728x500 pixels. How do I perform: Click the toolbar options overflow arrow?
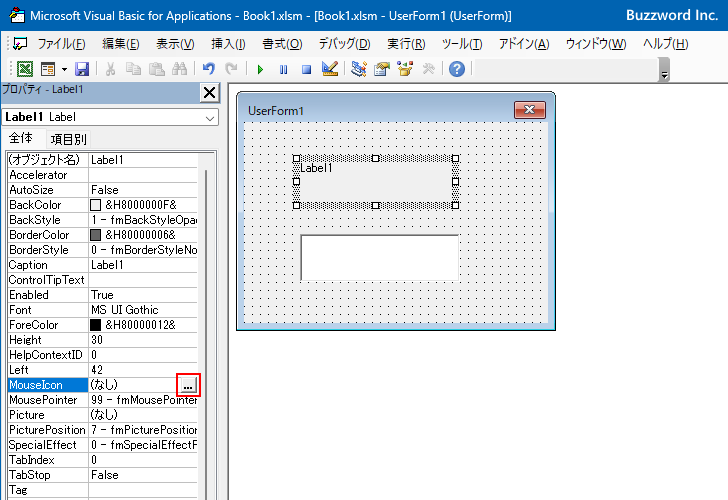click(664, 70)
